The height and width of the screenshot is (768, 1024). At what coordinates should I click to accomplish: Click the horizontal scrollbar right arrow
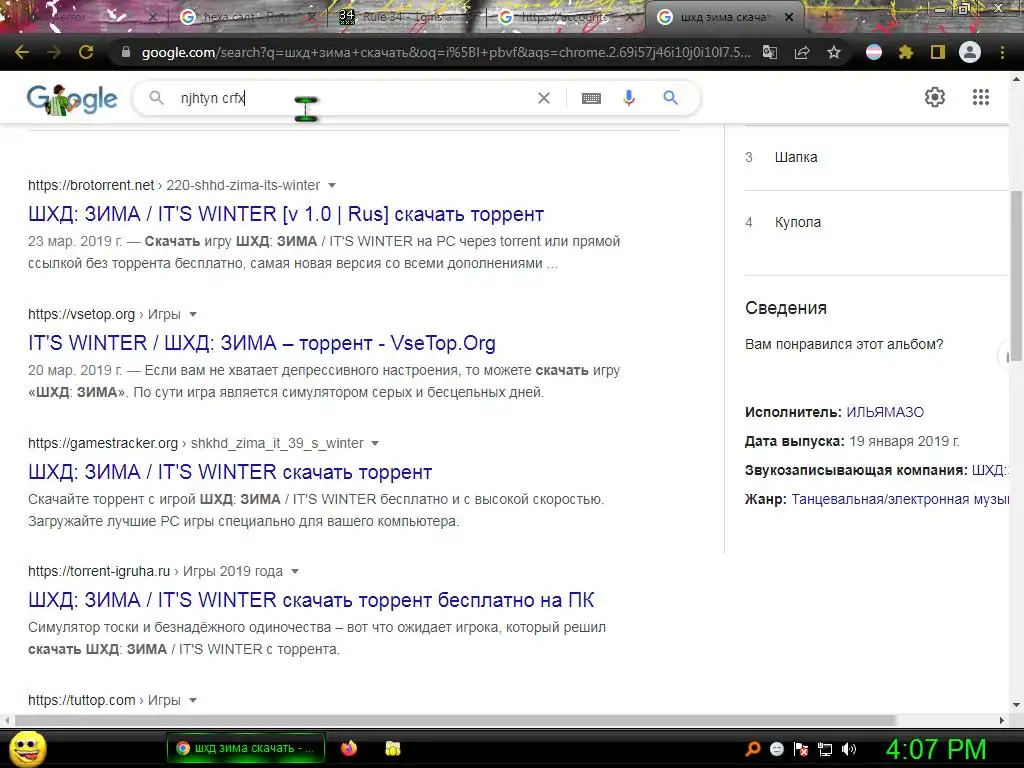1002,720
